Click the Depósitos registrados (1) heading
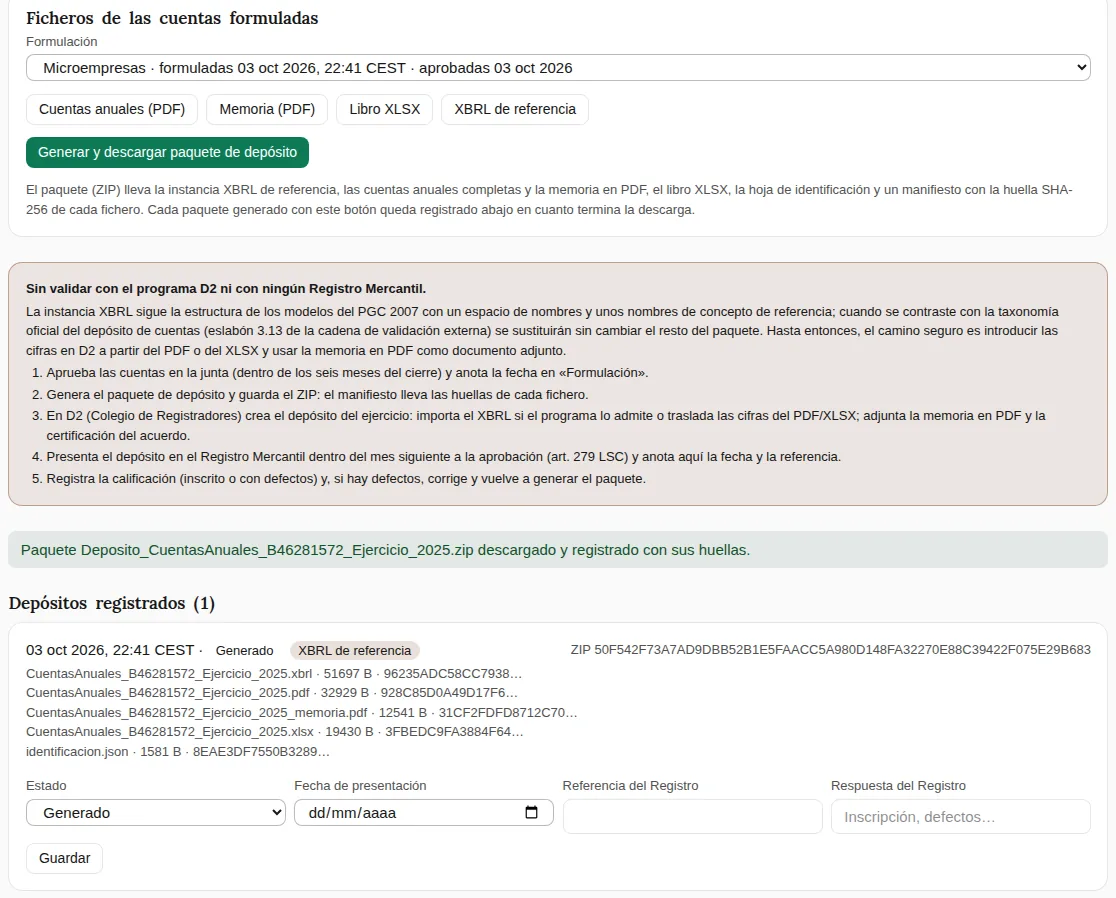Viewport: 1116px width, 898px height. [x=112, y=603]
